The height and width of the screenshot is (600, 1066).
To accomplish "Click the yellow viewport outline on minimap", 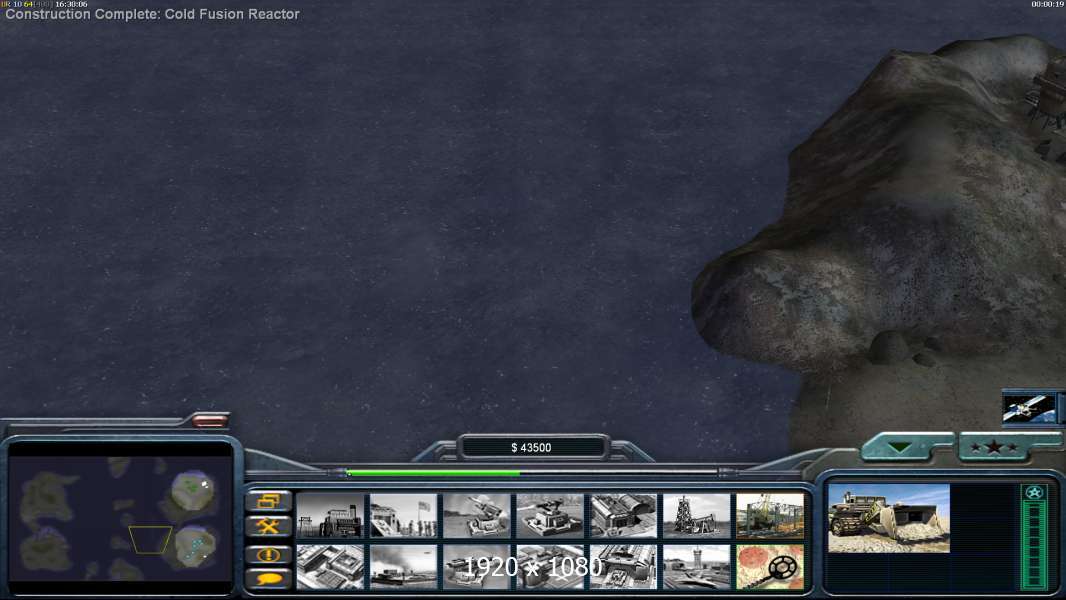I will tap(150, 540).
